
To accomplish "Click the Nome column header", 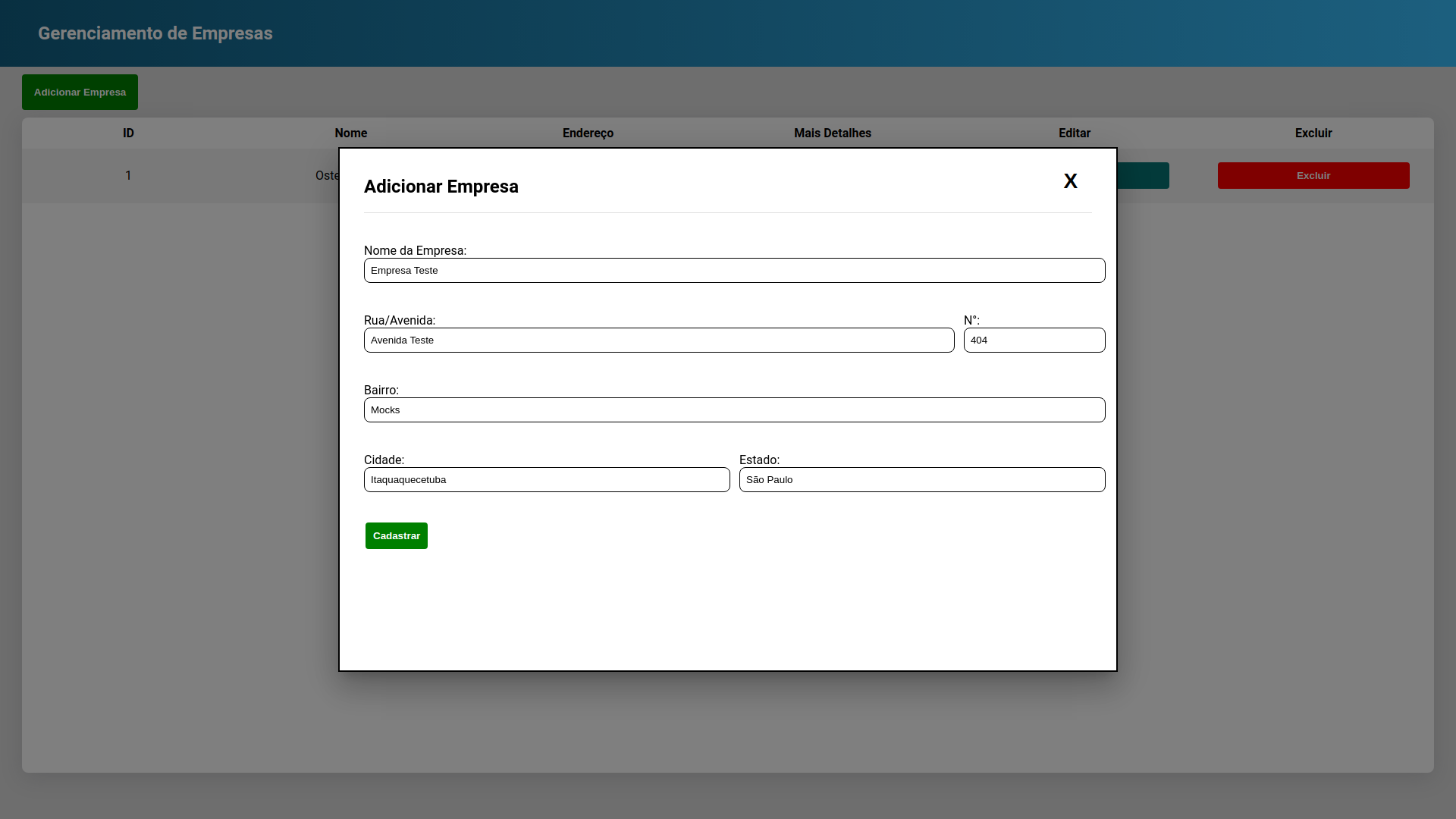I will 350,133.
